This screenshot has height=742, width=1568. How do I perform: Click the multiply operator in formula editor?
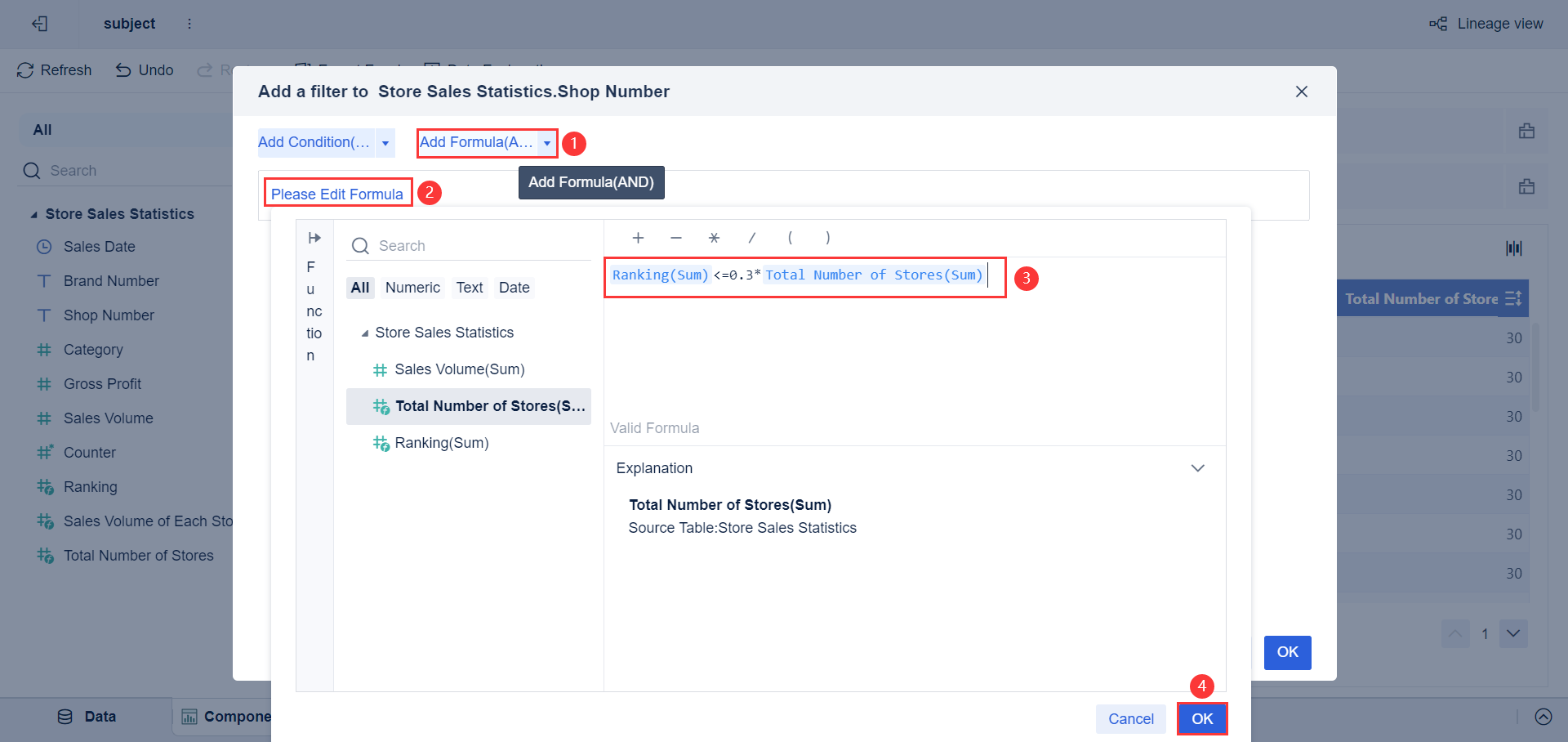714,238
